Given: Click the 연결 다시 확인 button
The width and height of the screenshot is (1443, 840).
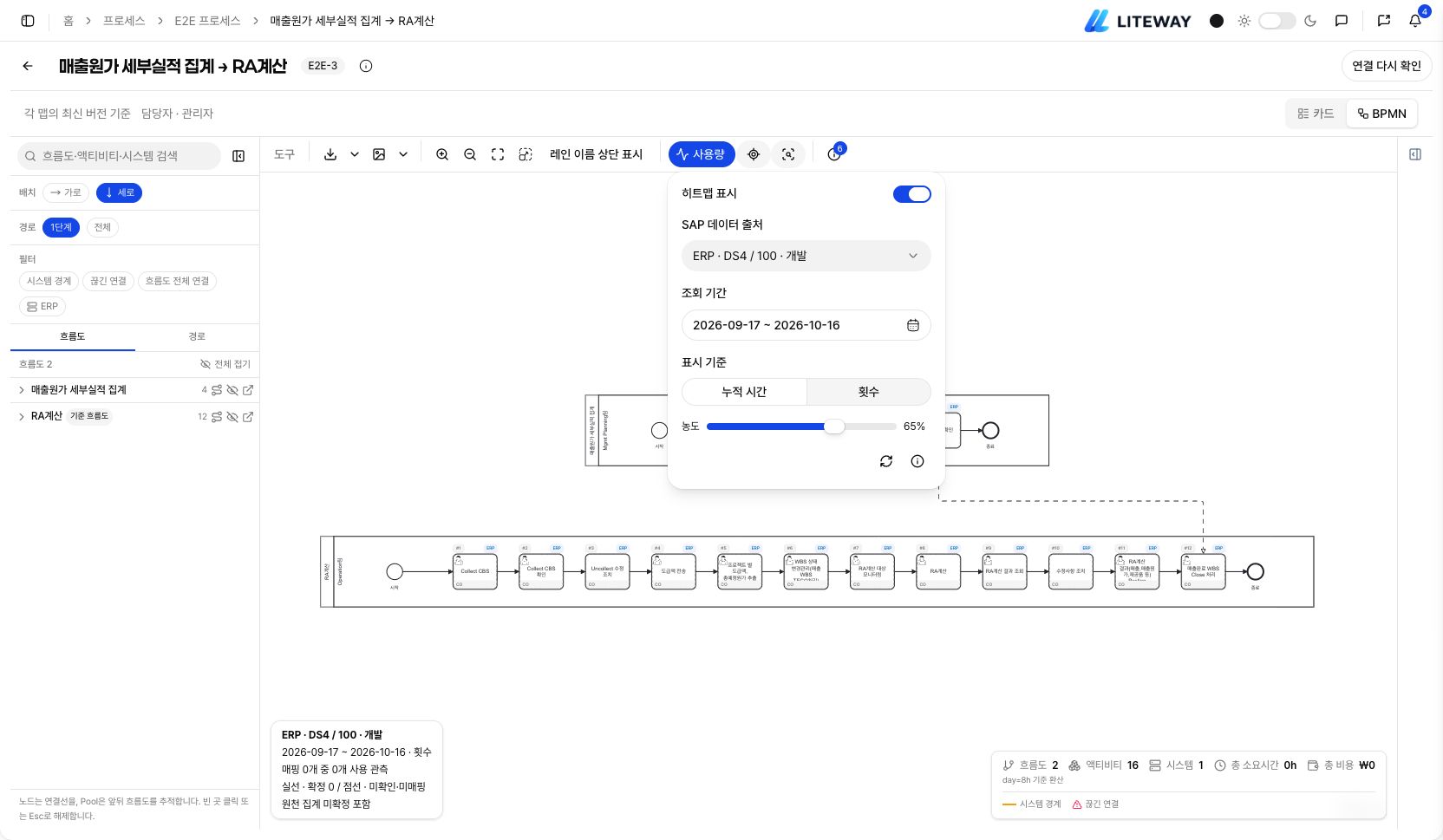Looking at the screenshot, I should [x=1387, y=66].
